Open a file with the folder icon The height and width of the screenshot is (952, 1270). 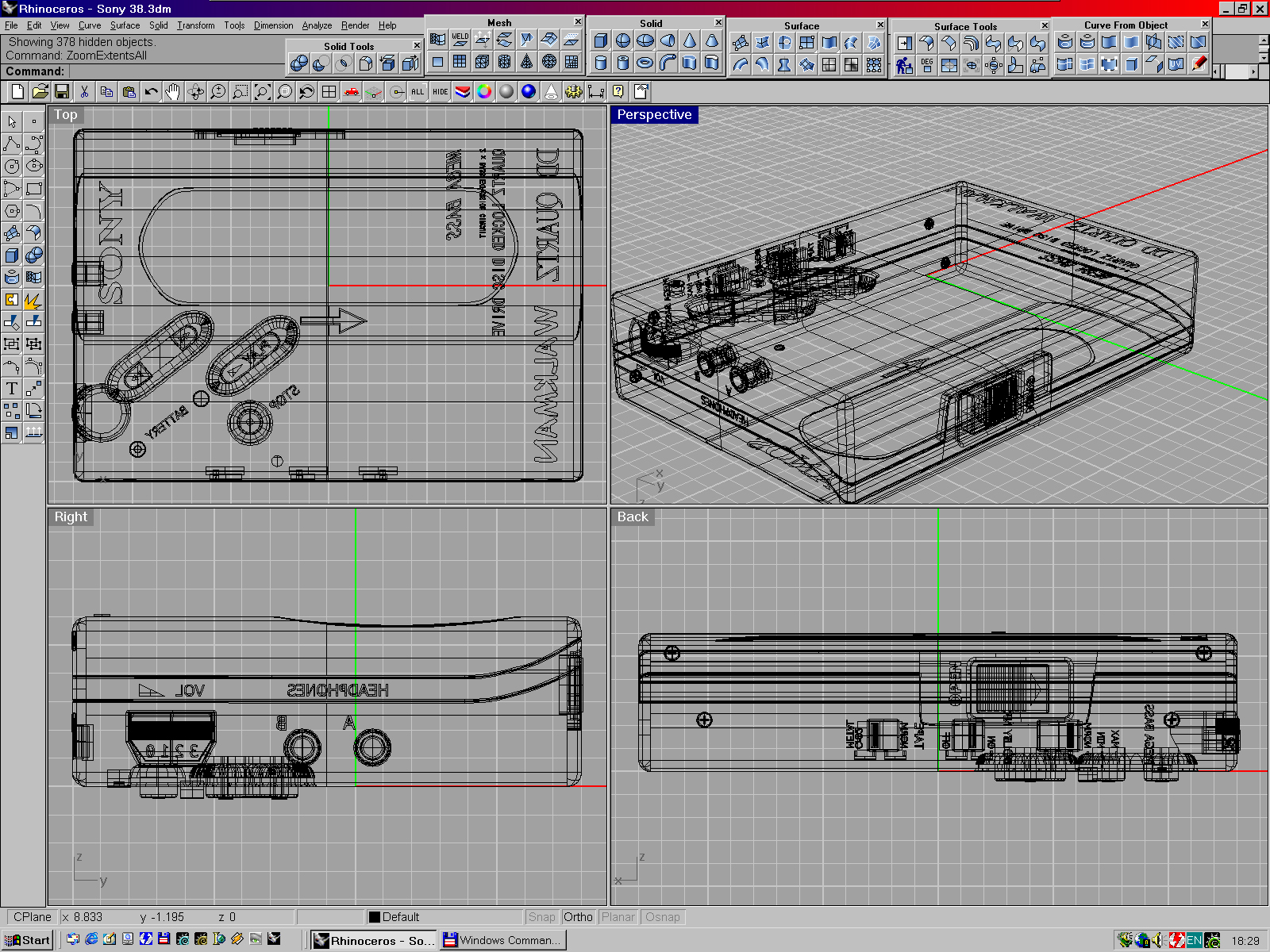point(40,92)
